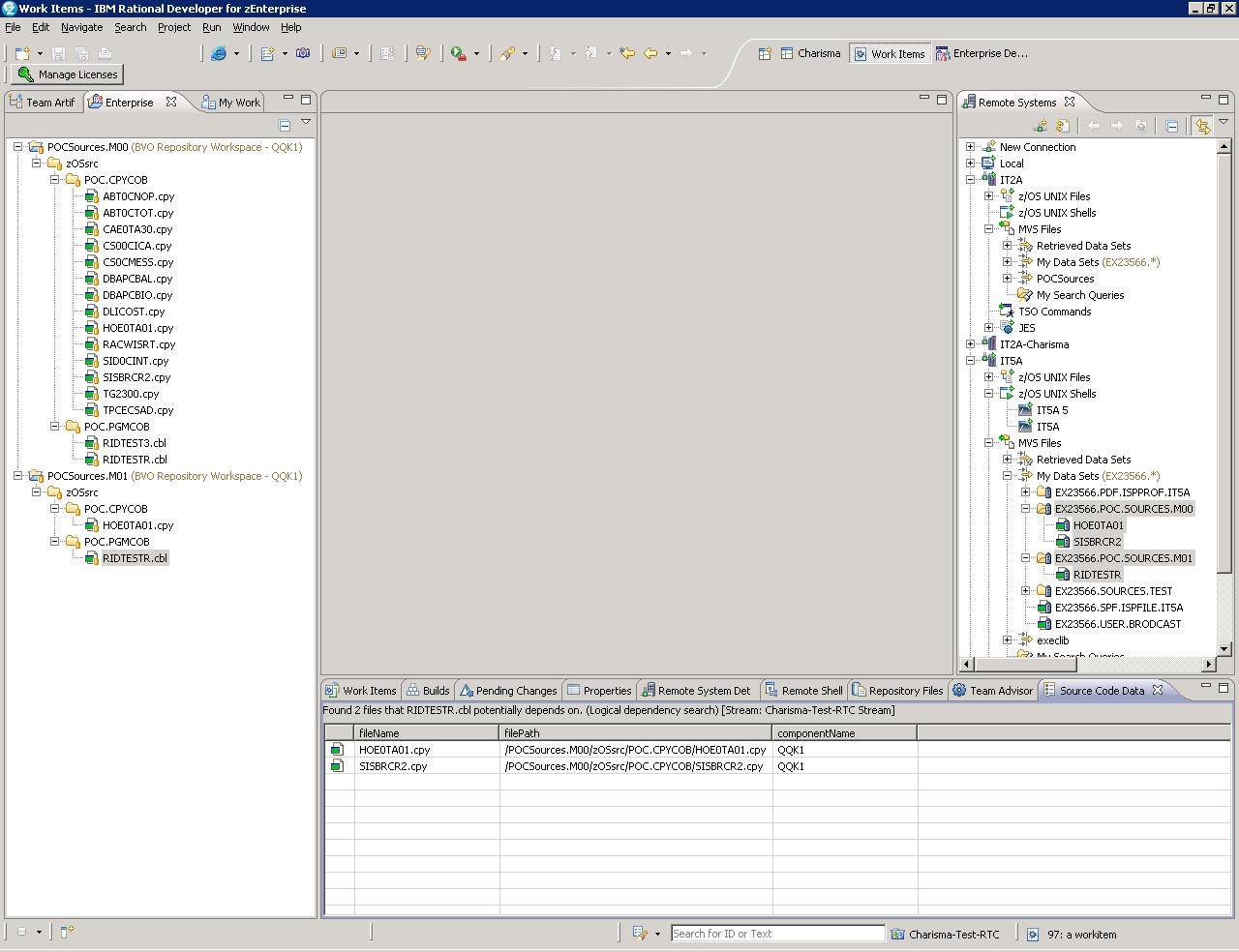Switch to the My Work tab

(x=231, y=102)
